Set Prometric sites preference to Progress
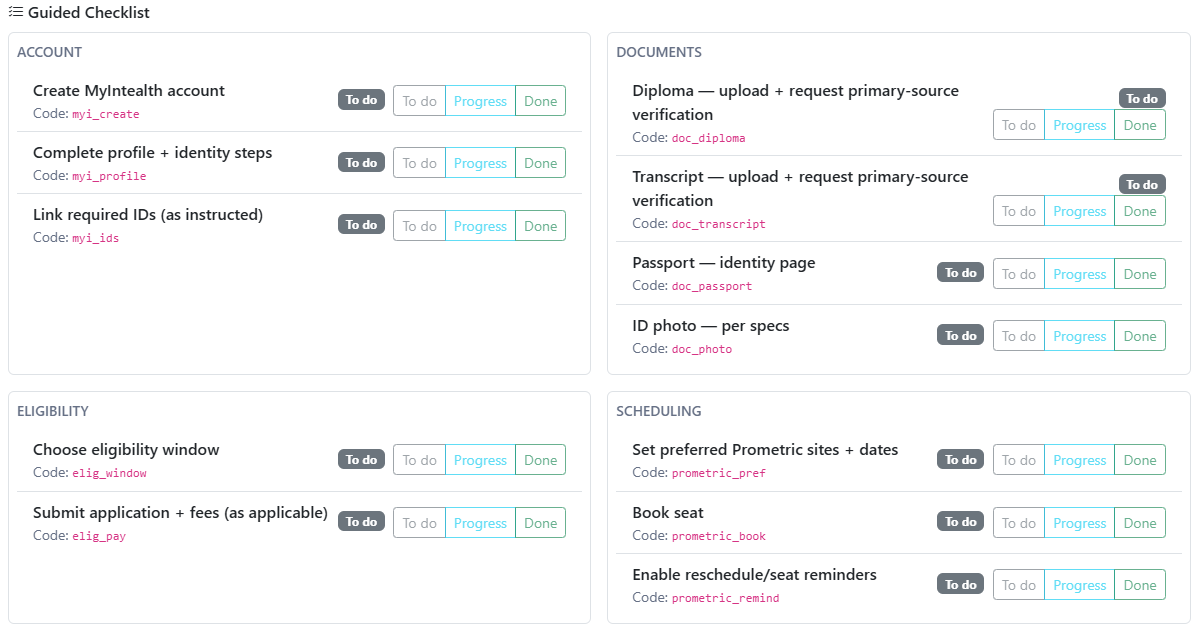The width and height of the screenshot is (1202, 632). 1079,460
